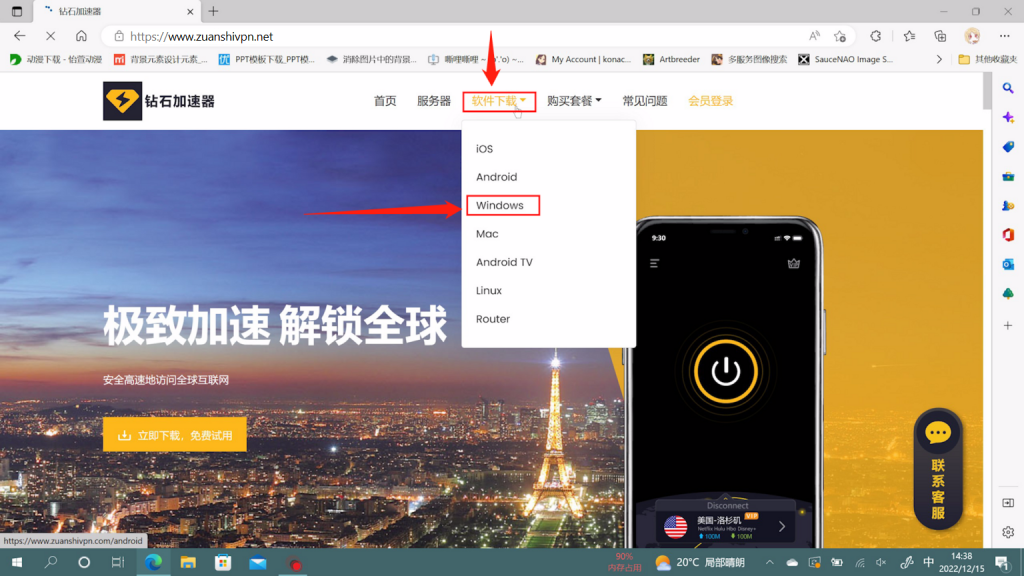The height and width of the screenshot is (576, 1024).
Task: Close the 钻石加速器 tab
Action: pos(190,11)
